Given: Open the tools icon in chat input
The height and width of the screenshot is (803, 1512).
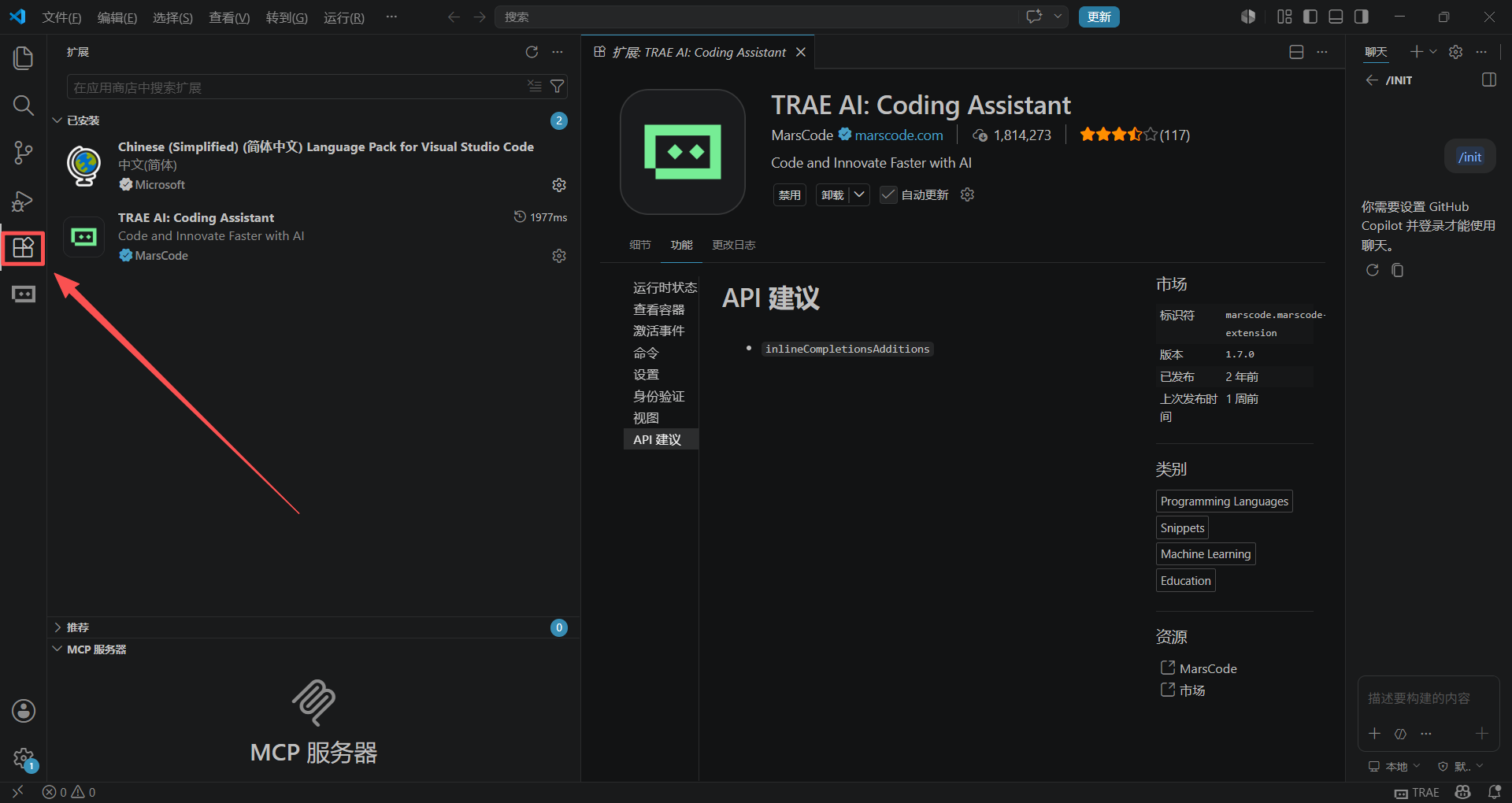Looking at the screenshot, I should 1400,734.
